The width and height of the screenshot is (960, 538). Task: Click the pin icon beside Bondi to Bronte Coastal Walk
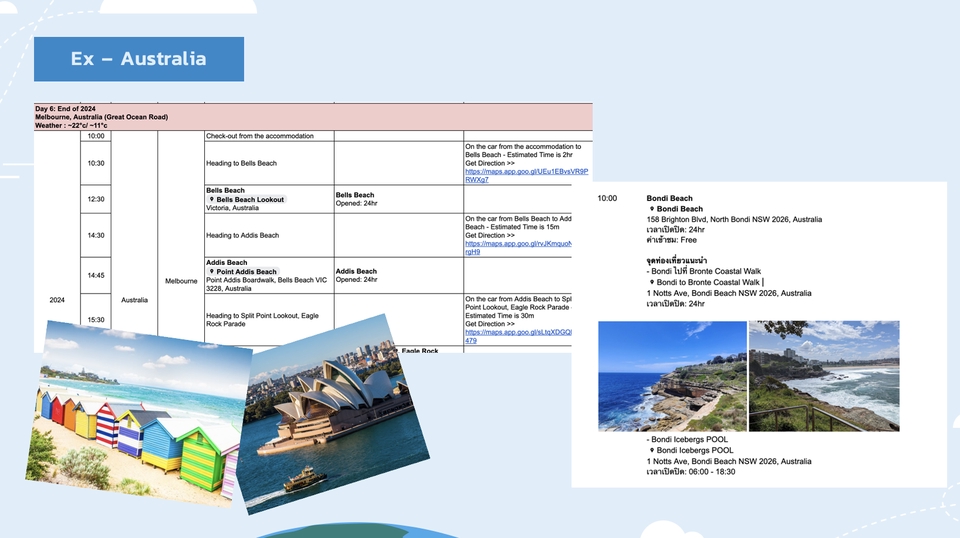pyautogui.click(x=652, y=282)
